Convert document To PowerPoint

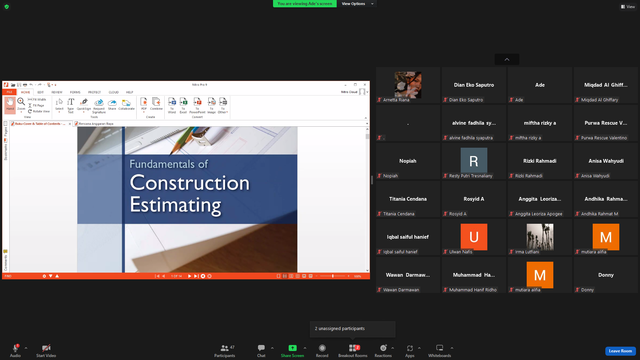coord(197,105)
